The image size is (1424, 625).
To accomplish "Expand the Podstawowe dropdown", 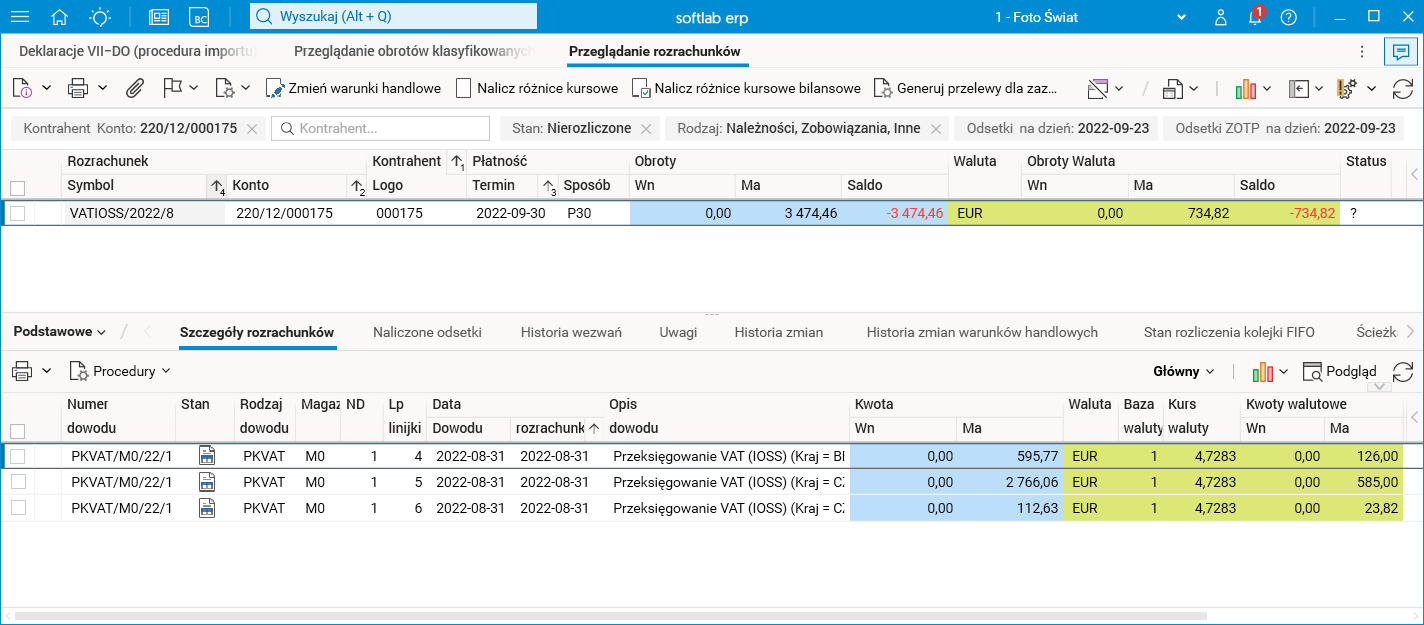I will point(60,332).
